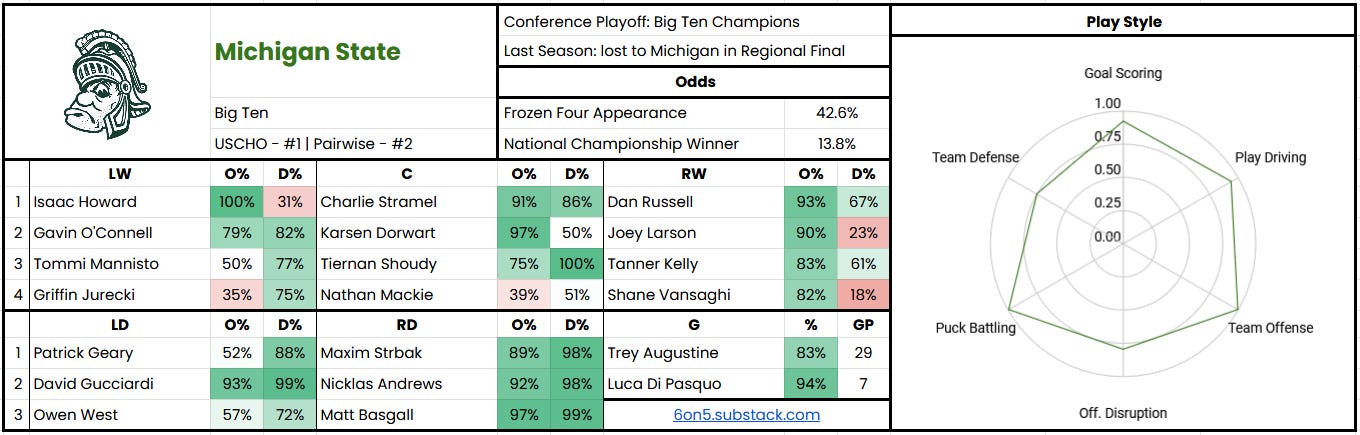1360x435 pixels.
Task: Click the Team Offense radar label
Action: [1270, 328]
